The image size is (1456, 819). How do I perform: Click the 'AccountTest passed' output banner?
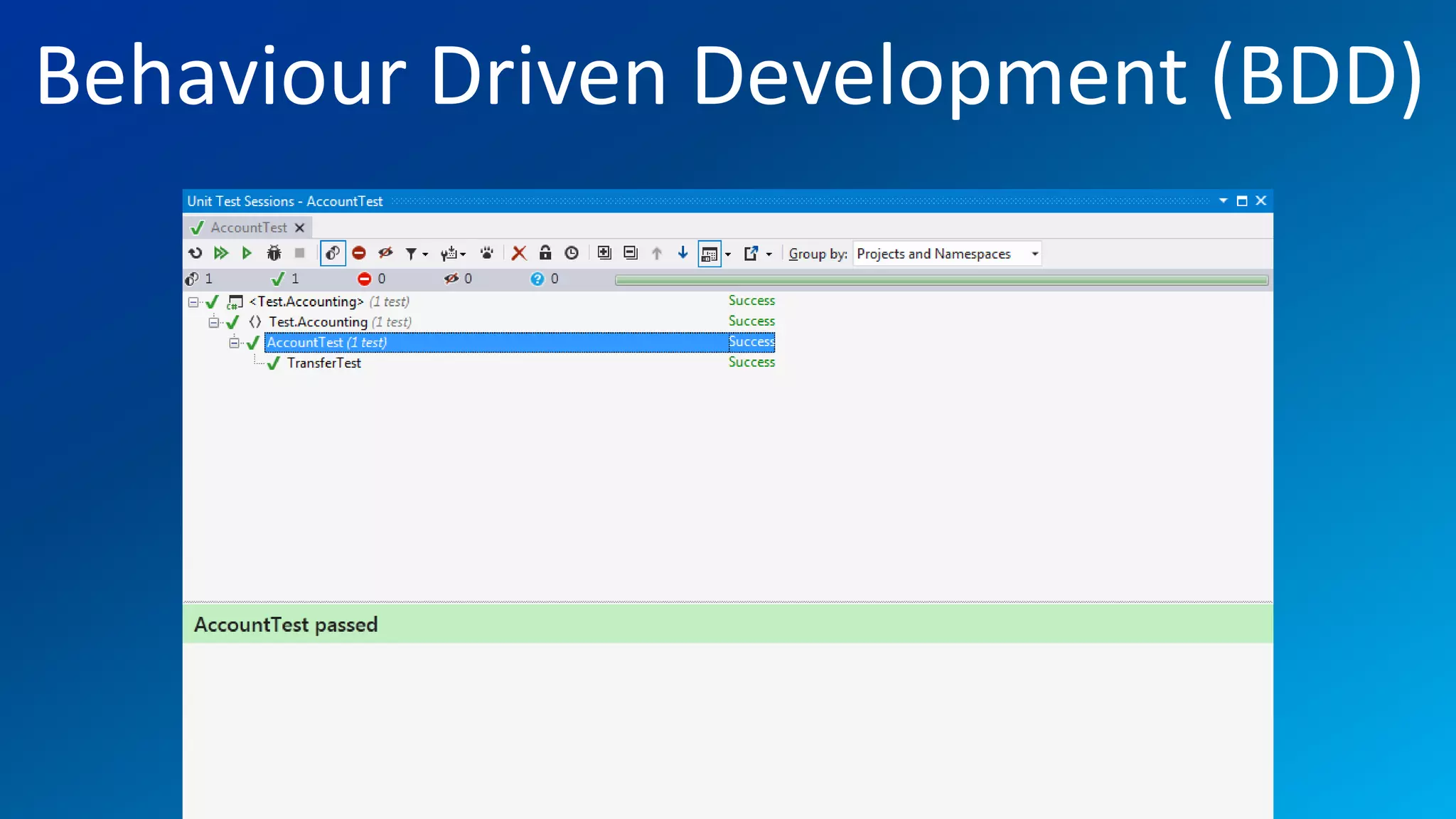tap(728, 624)
